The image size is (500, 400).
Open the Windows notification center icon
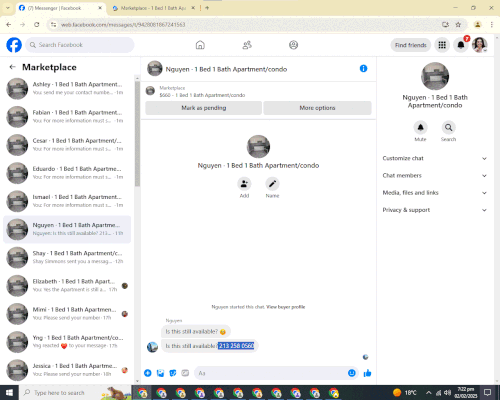click(x=487, y=393)
